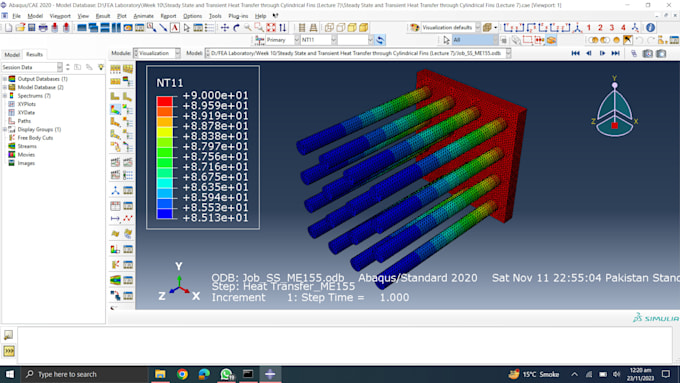
Task: Click the text annotation 'A' tool
Action: coord(175,27)
